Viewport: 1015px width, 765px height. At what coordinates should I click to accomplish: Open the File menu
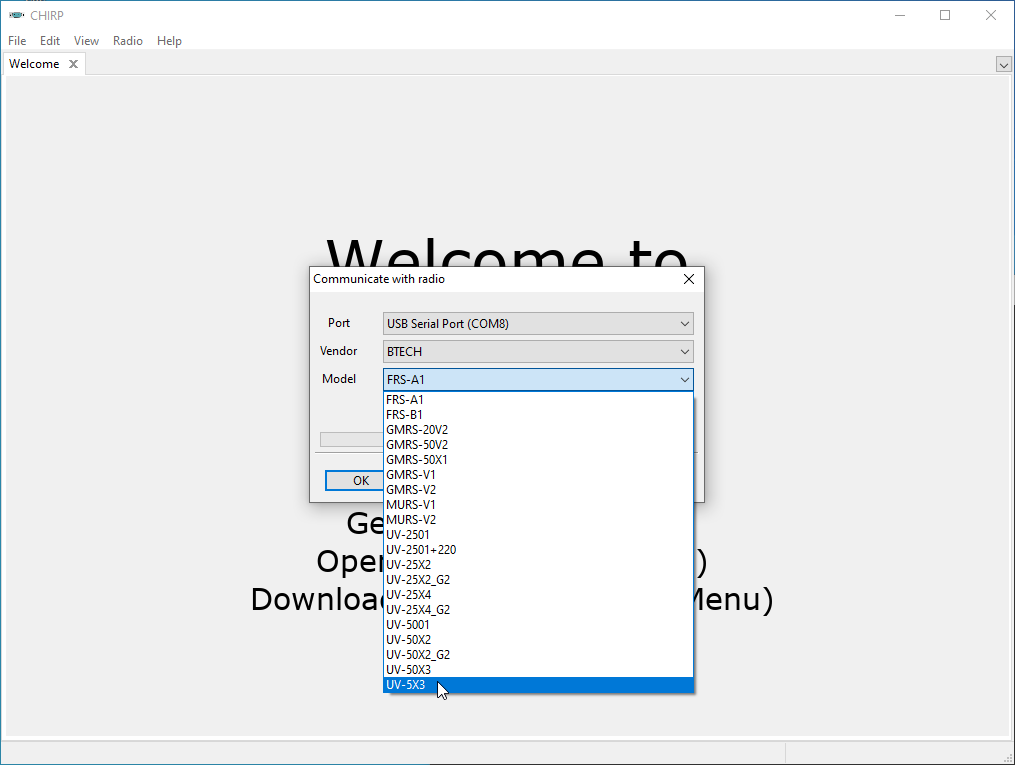[17, 41]
